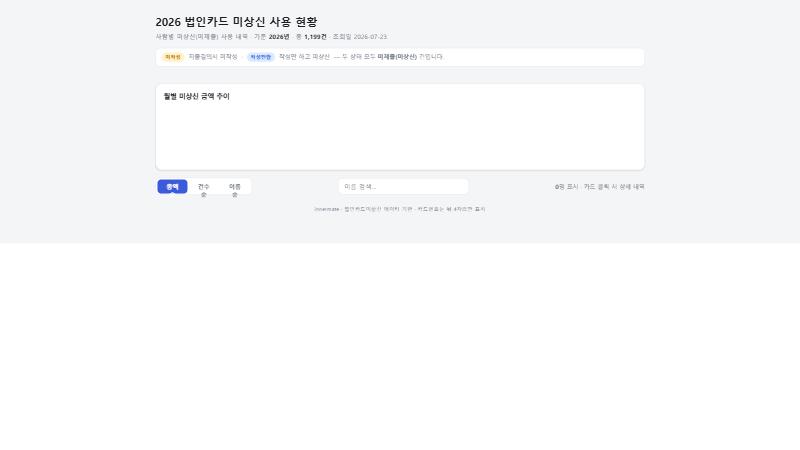Click inside the empty monthly trend chart area

(400, 135)
